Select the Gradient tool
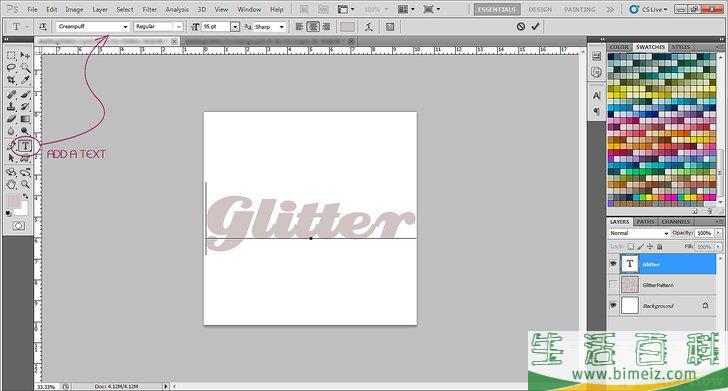Viewport: 728px width, 391px height. [25, 119]
